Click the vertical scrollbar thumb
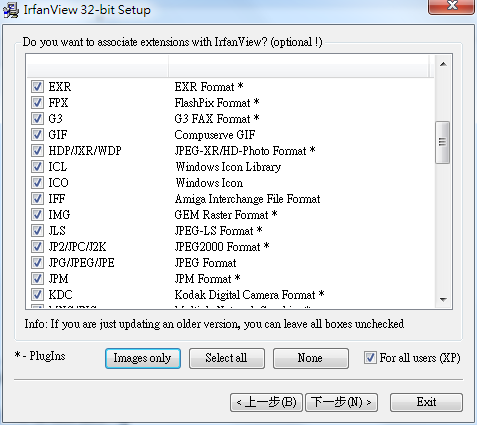477x425 pixels. [443, 142]
